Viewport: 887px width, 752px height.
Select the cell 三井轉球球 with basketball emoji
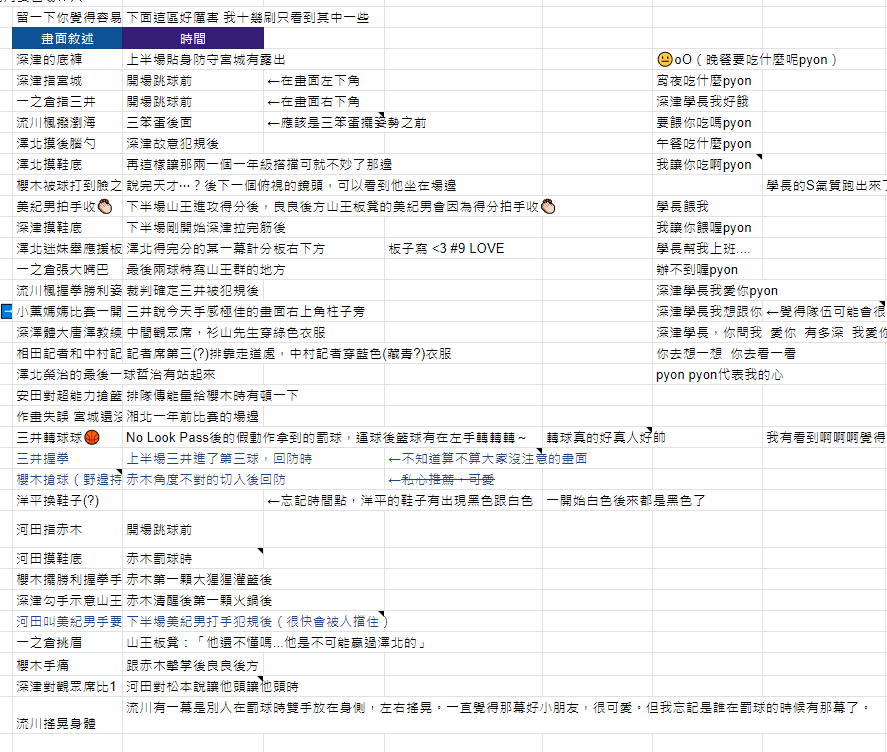pos(67,437)
